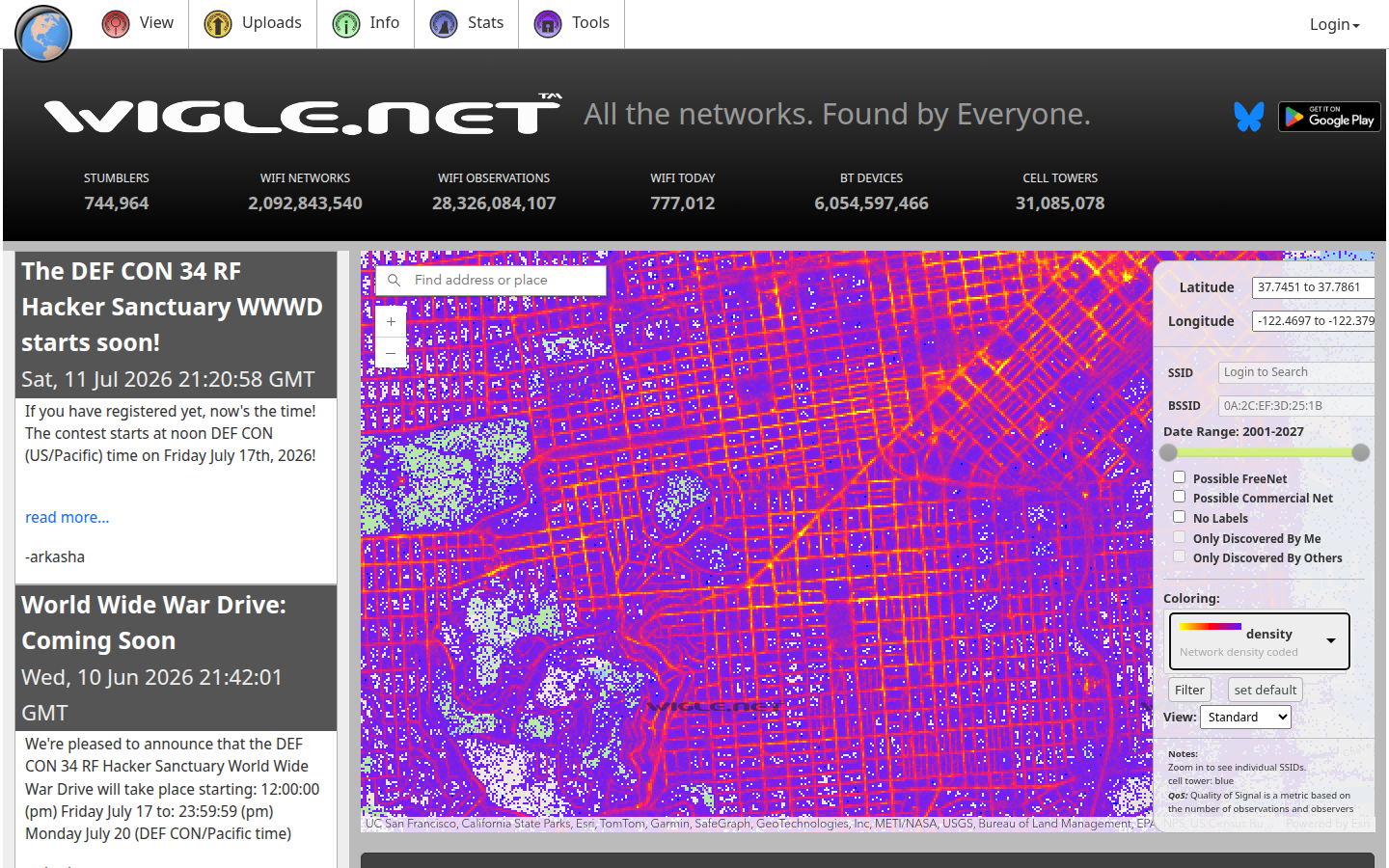The image size is (1389, 868).
Task: Zoom in with the plus button
Action: (391, 321)
